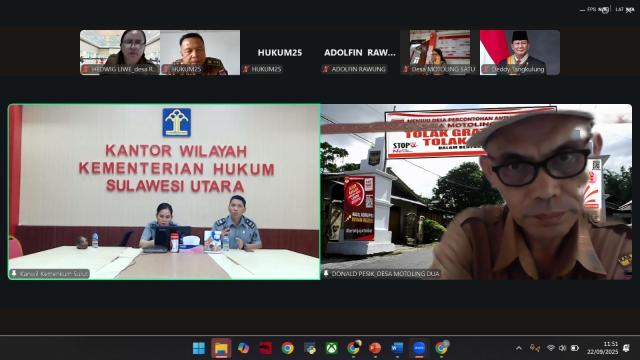Open the Python app taskbar icon
Viewport: 640px width, 360px height.
tap(310, 348)
